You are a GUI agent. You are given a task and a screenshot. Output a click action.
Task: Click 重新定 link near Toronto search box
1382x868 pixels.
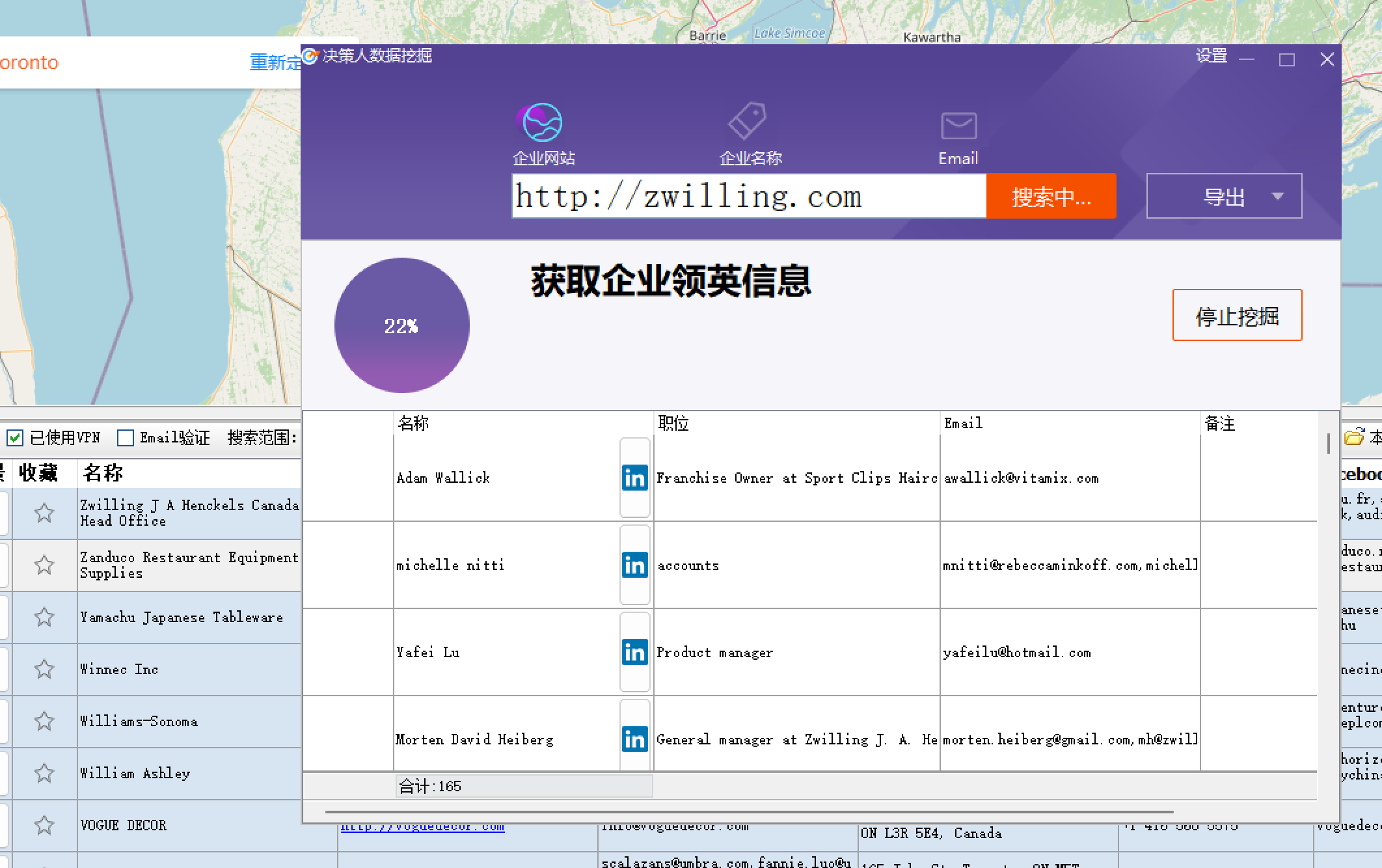click(x=275, y=62)
